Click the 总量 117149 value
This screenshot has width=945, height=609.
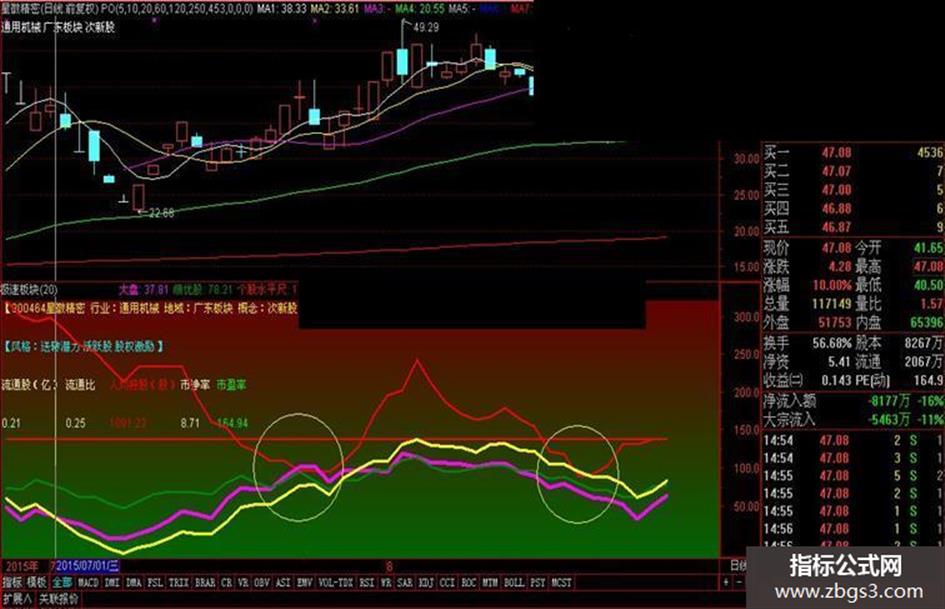click(x=832, y=303)
